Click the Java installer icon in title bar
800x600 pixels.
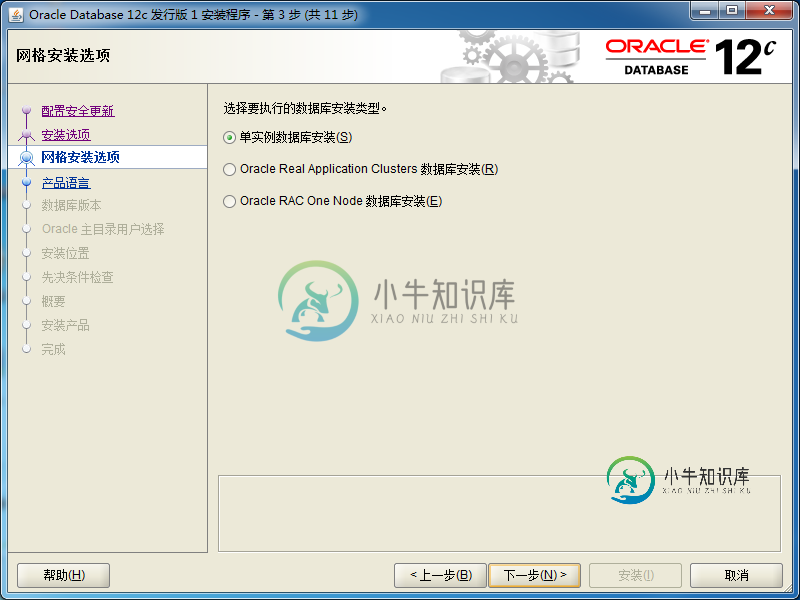point(16,15)
